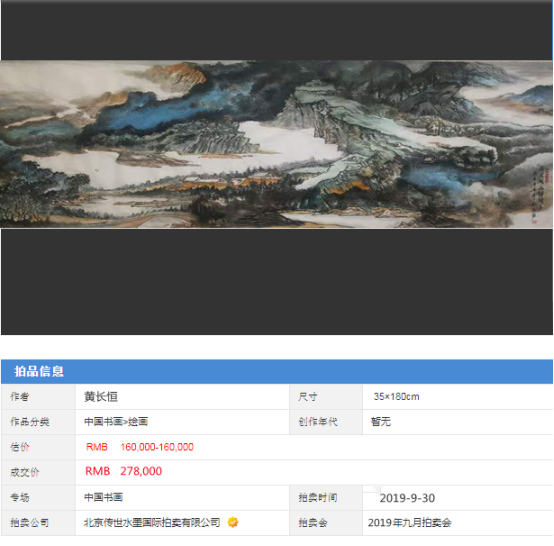
Task: Click the 创作年代 value 暂无
Action: tap(381, 422)
